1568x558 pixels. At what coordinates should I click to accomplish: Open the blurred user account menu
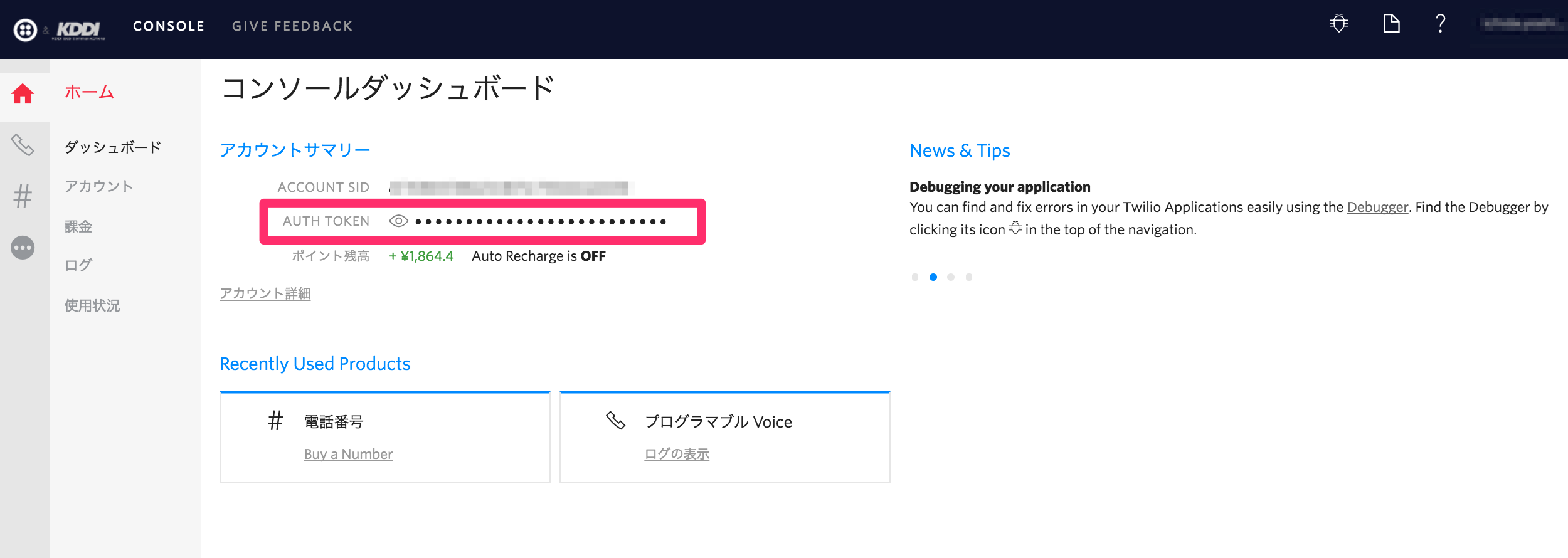pos(1521,24)
